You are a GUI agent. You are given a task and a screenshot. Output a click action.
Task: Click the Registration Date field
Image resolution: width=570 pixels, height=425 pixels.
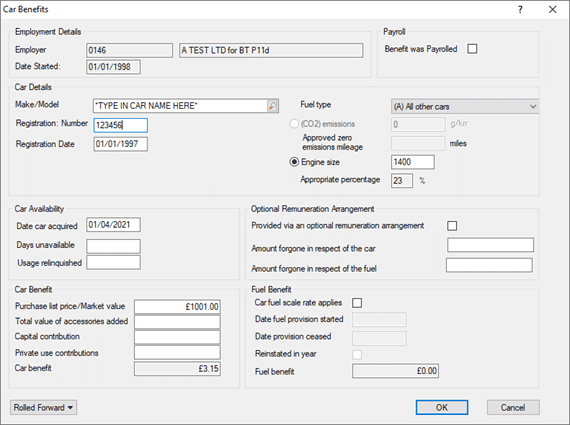[x=121, y=144]
